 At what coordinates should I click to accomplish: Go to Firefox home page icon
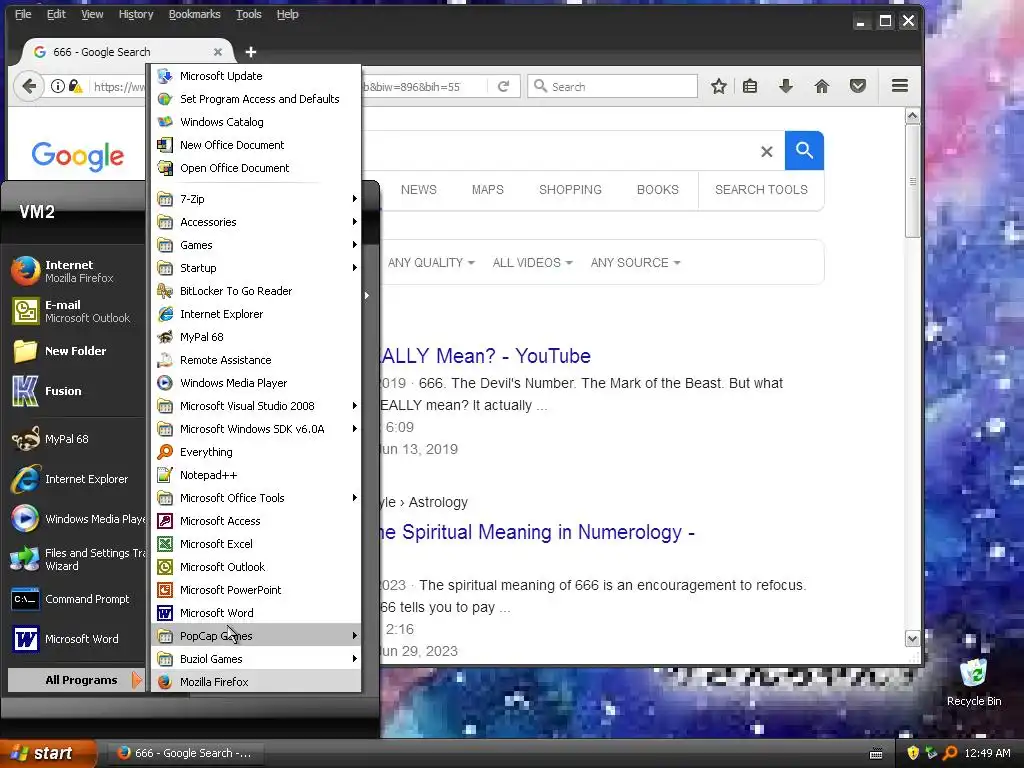click(x=822, y=86)
